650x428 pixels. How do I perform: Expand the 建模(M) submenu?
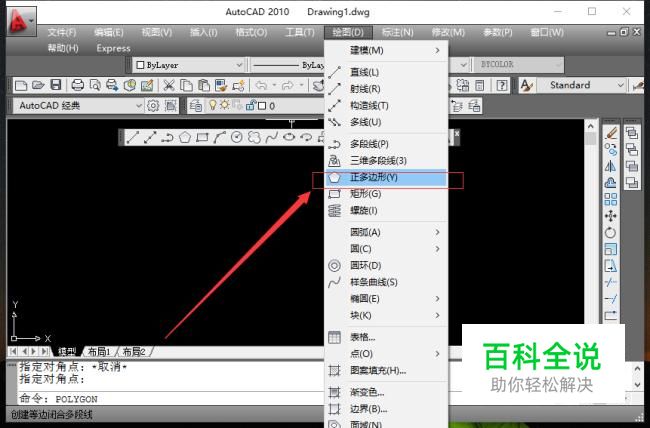tap(386, 50)
